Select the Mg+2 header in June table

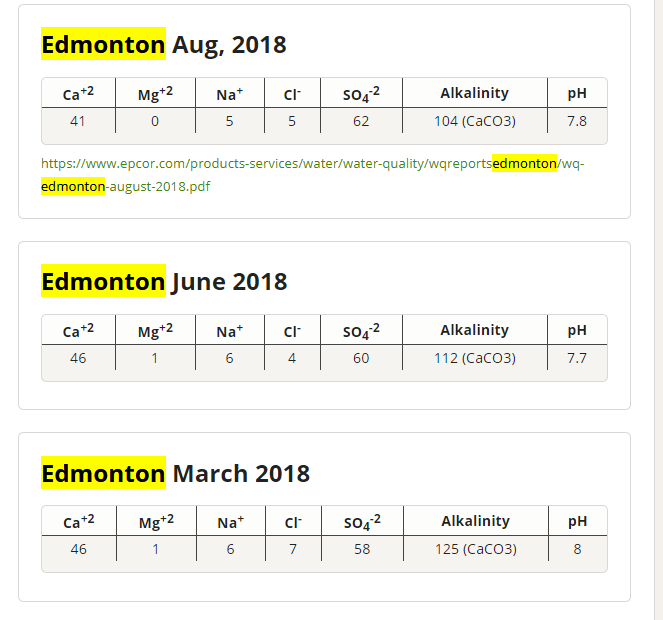[x=155, y=330]
